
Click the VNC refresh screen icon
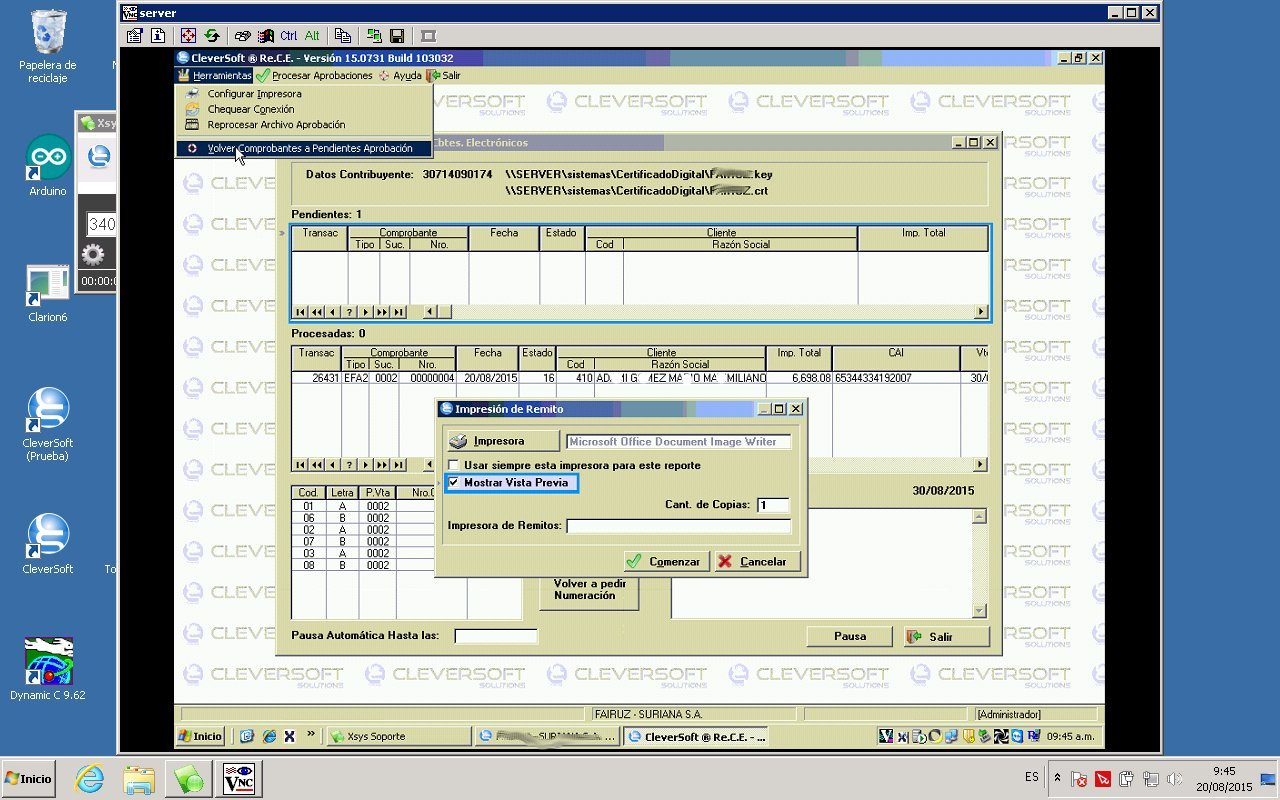pos(211,36)
